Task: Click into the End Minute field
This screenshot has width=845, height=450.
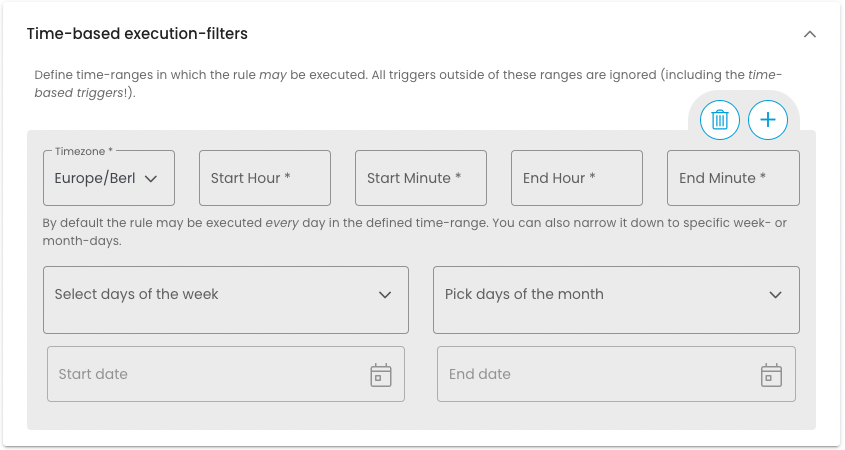Action: coord(733,178)
